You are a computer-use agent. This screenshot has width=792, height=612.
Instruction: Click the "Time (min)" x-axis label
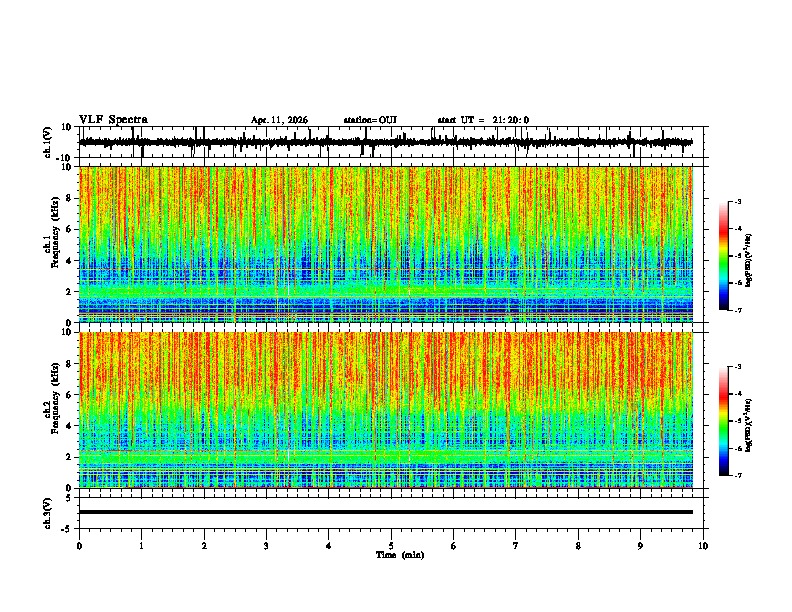tap(400, 555)
